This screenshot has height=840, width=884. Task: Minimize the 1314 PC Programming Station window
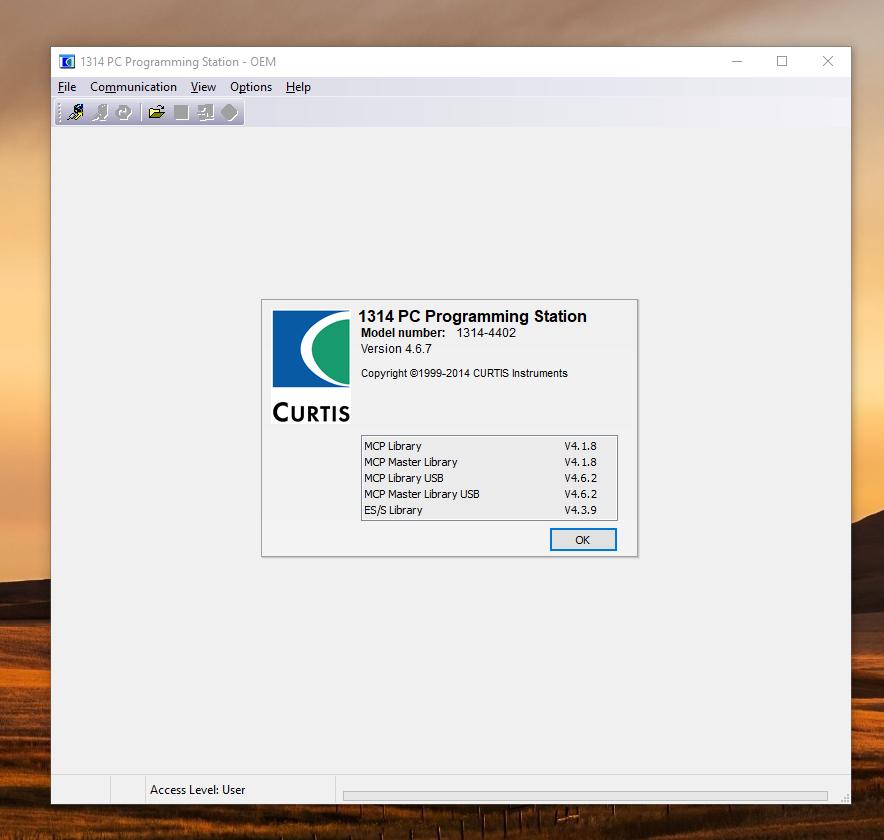pyautogui.click(x=737, y=61)
